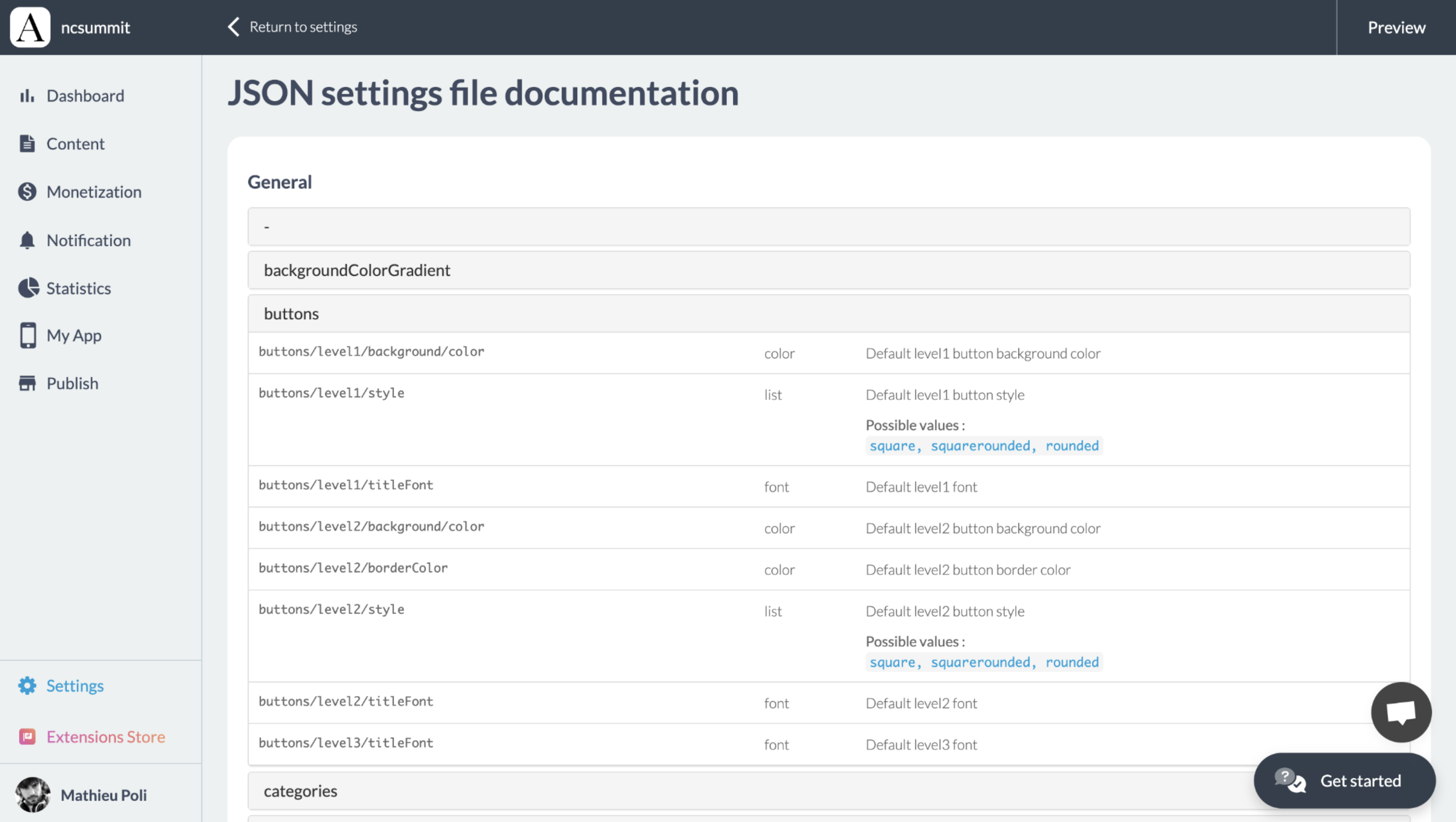Screen dimensions: 1456x822
Task: Open Mathieu Poli profile avatar
Action: point(33,794)
